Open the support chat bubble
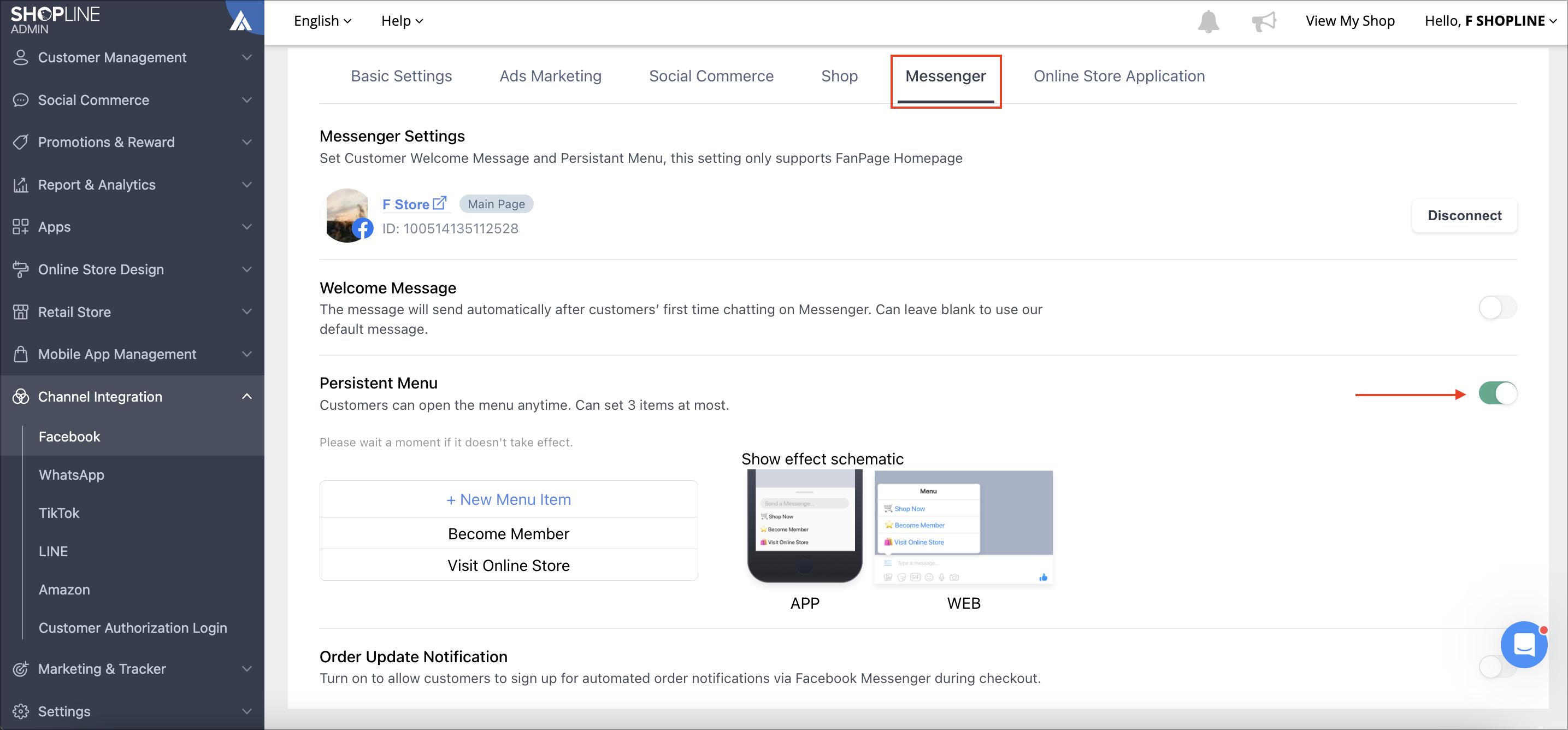Viewport: 1568px width, 730px height. [x=1524, y=644]
